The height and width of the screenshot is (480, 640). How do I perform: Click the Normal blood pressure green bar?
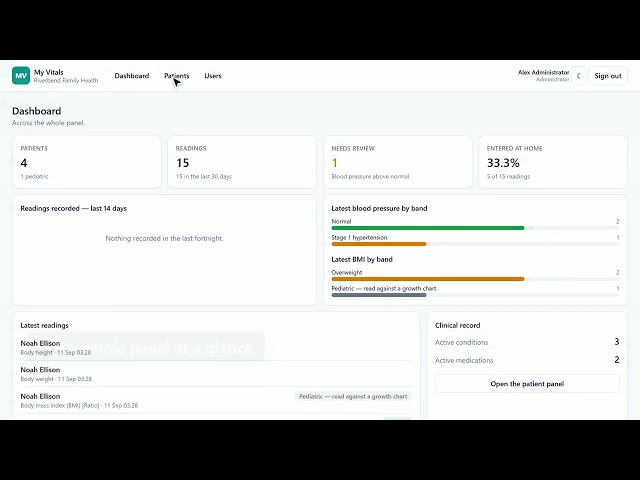428,228
